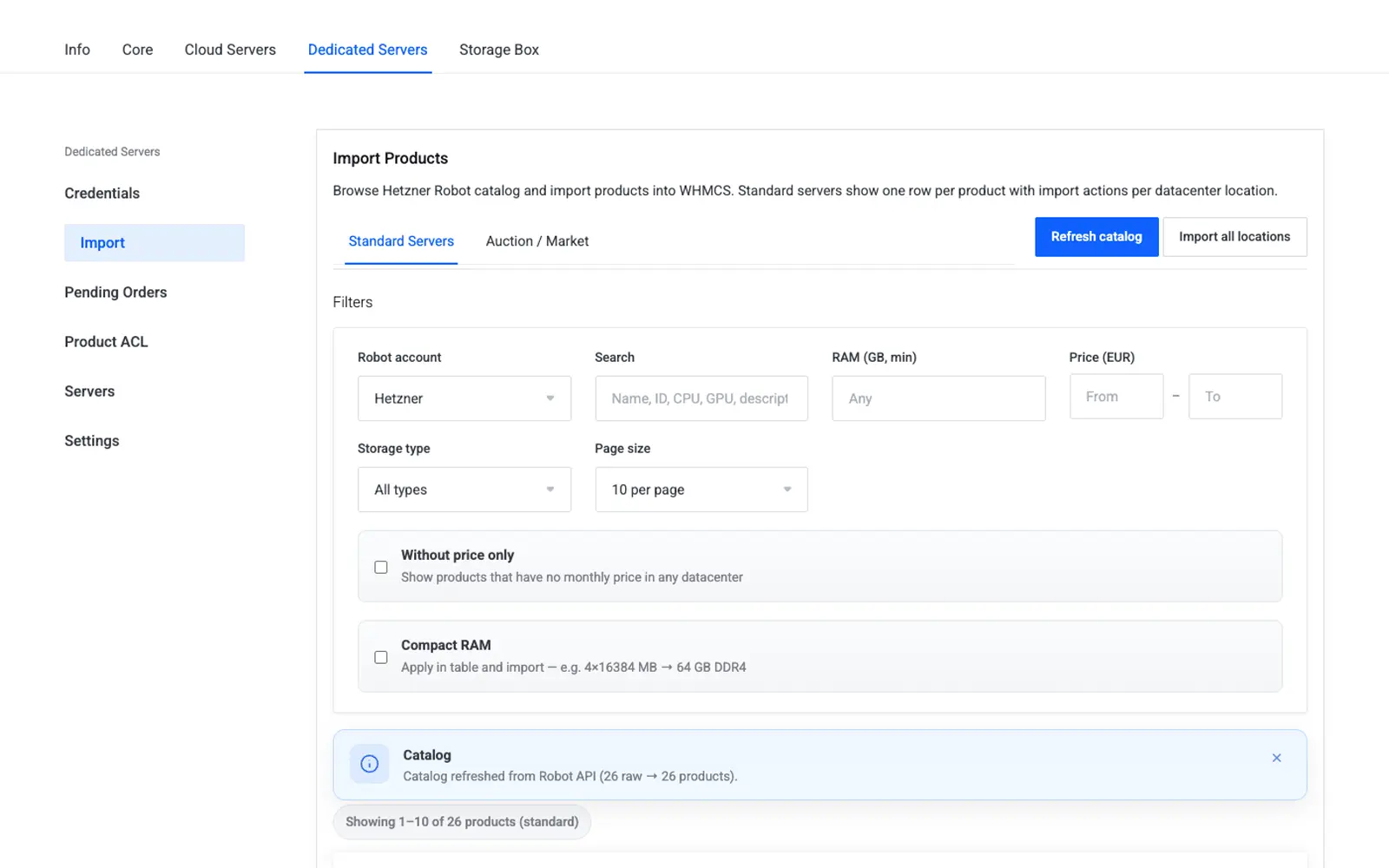
Task: Open the Robot account dropdown
Action: 464,398
